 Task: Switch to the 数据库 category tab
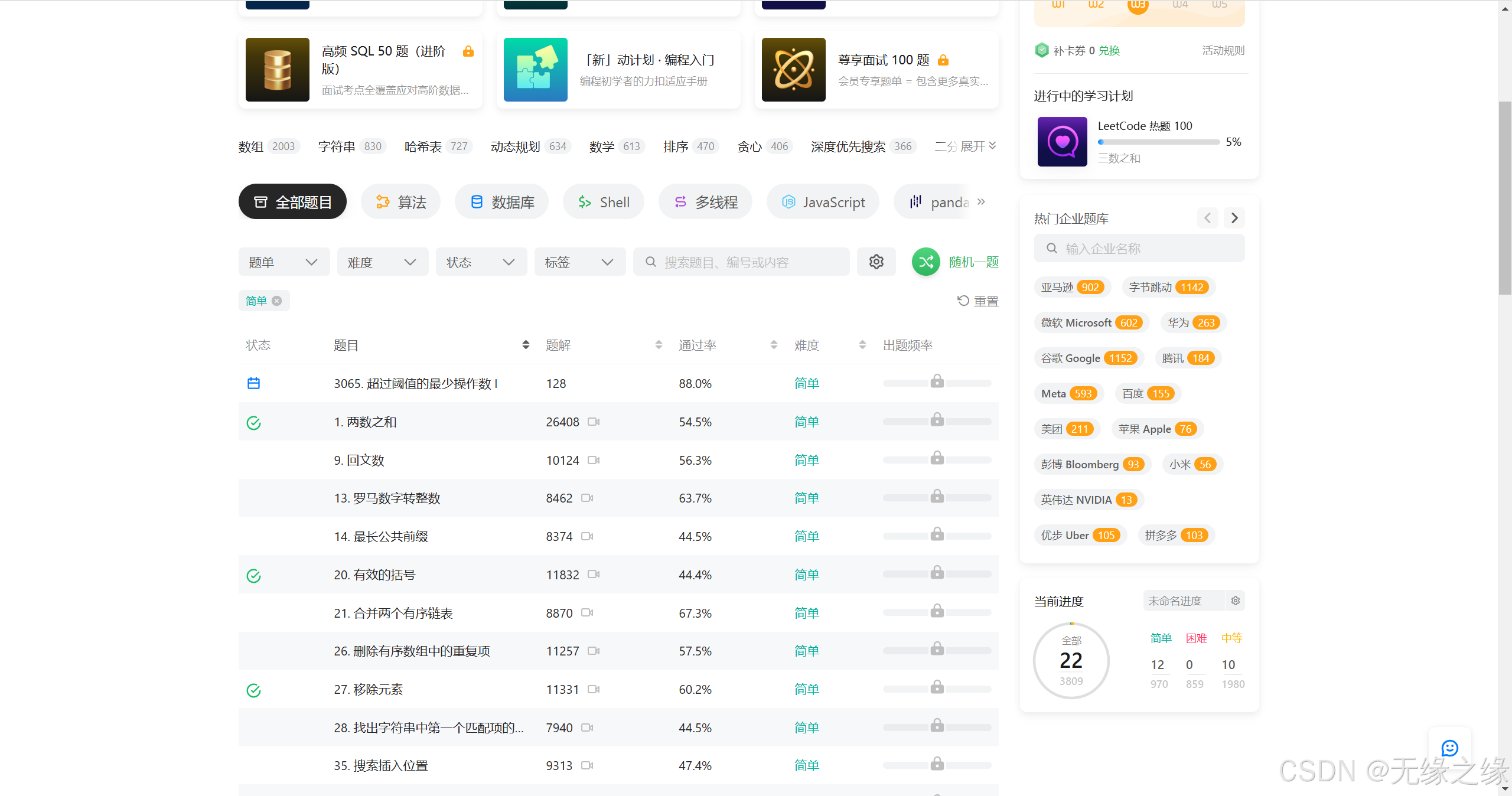point(501,202)
